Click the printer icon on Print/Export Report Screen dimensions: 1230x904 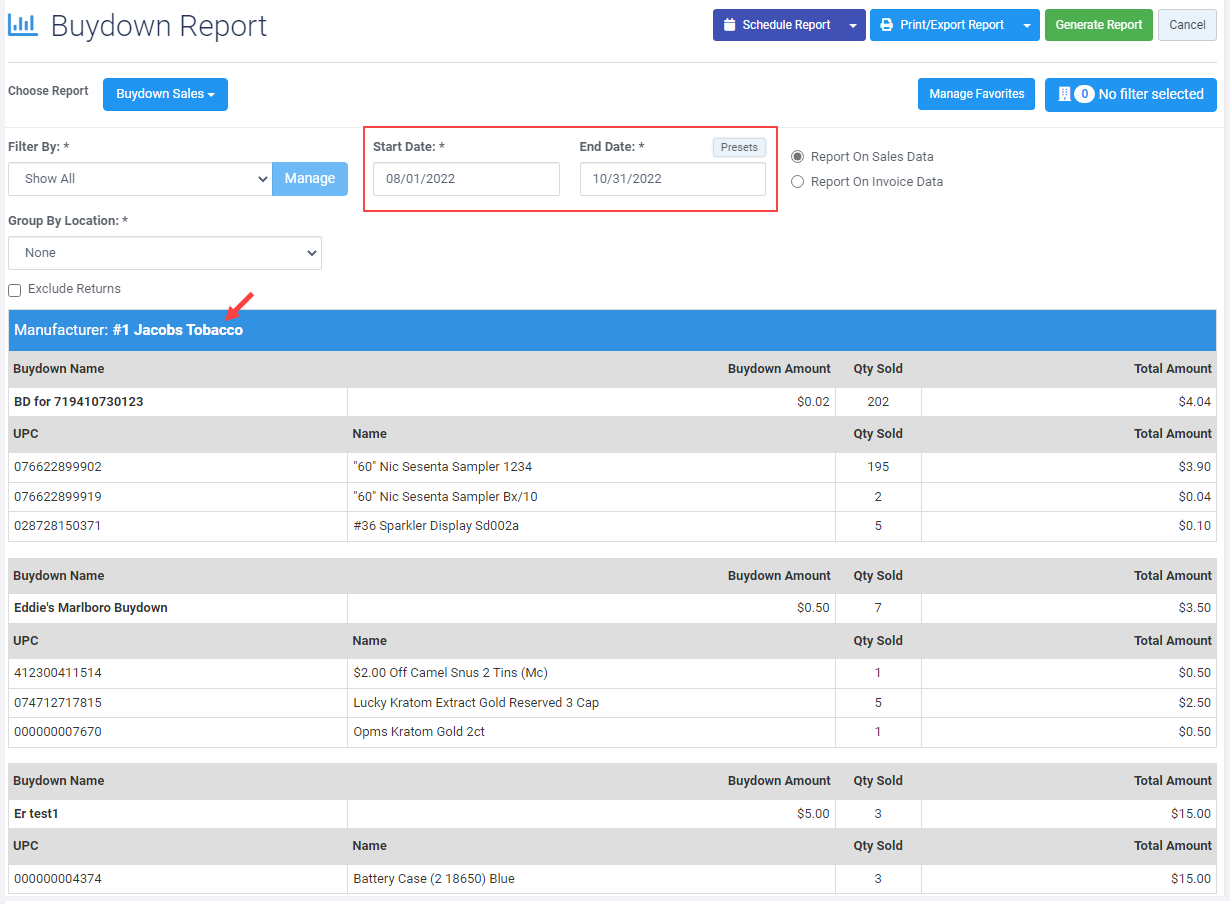(886, 25)
